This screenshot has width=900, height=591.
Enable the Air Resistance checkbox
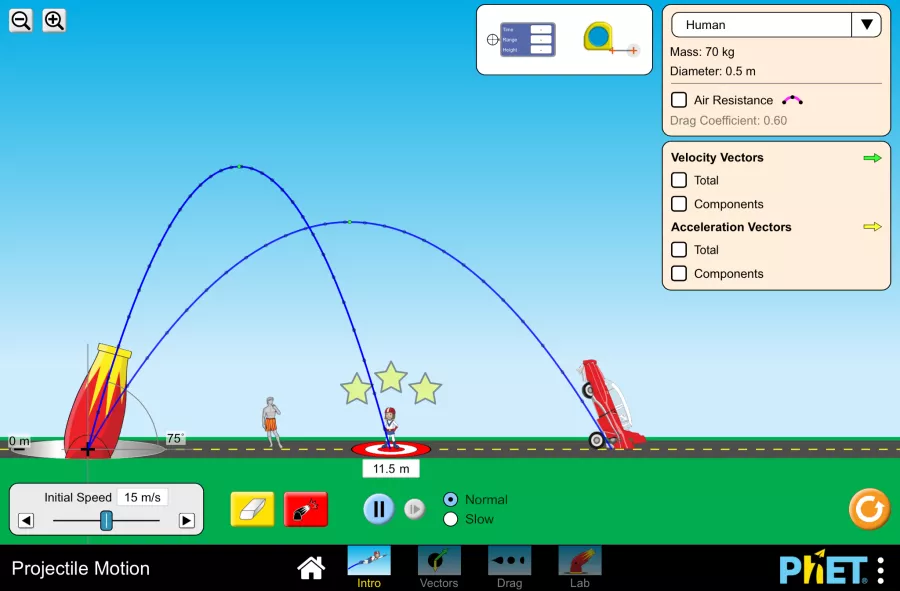click(679, 100)
